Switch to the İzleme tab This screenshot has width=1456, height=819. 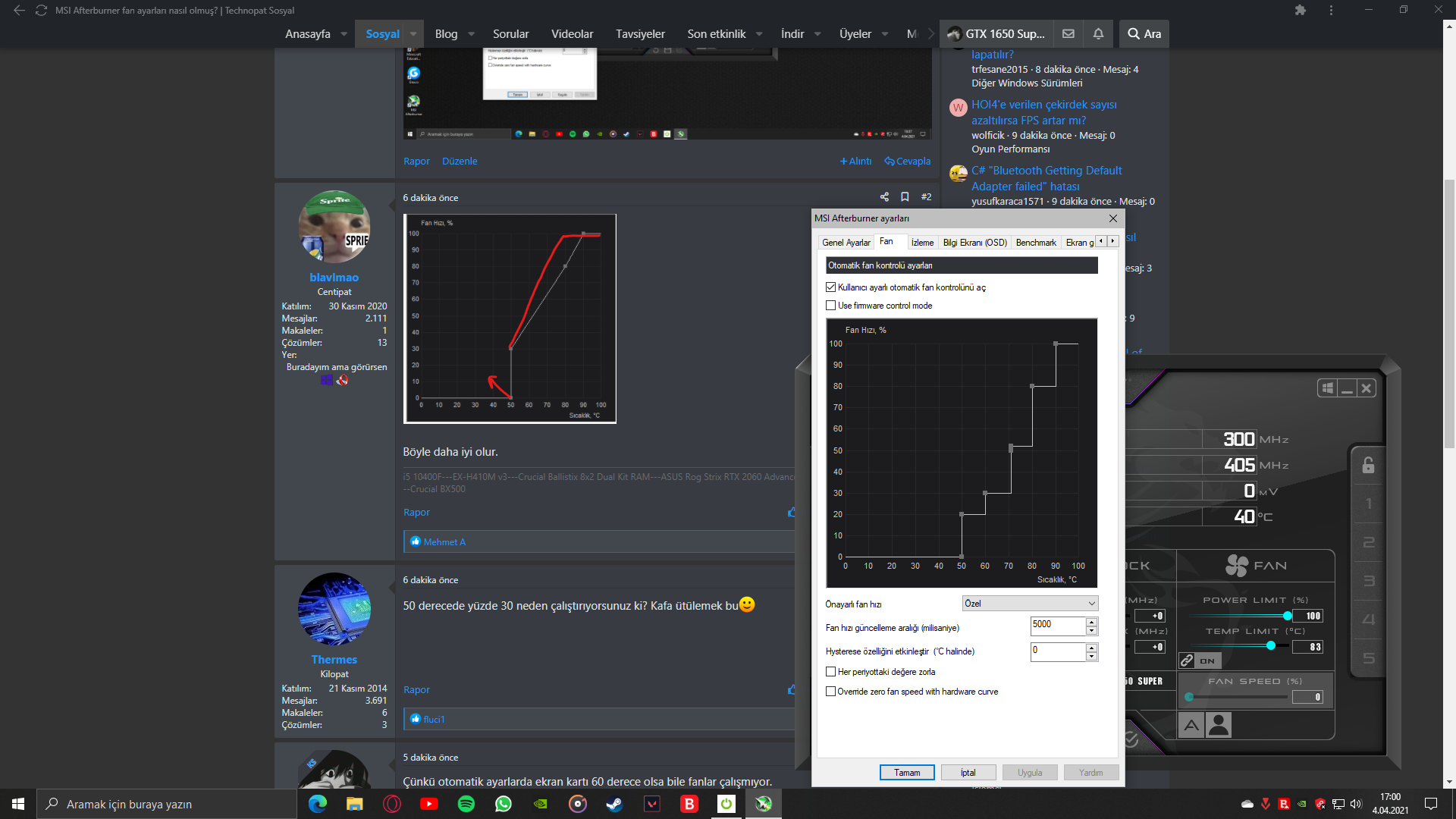pyautogui.click(x=922, y=243)
